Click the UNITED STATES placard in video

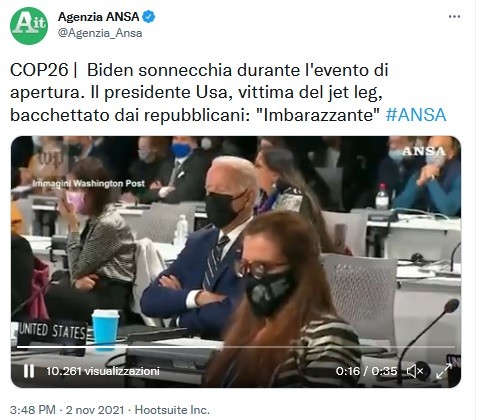(x=52, y=332)
